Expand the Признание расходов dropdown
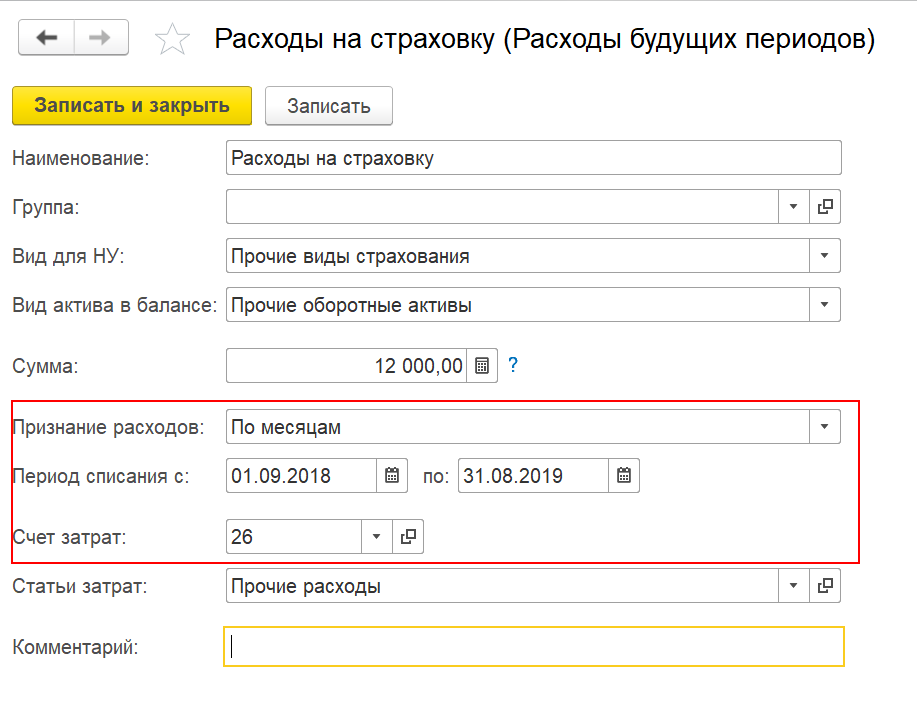This screenshot has width=917, height=708. pos(825,427)
